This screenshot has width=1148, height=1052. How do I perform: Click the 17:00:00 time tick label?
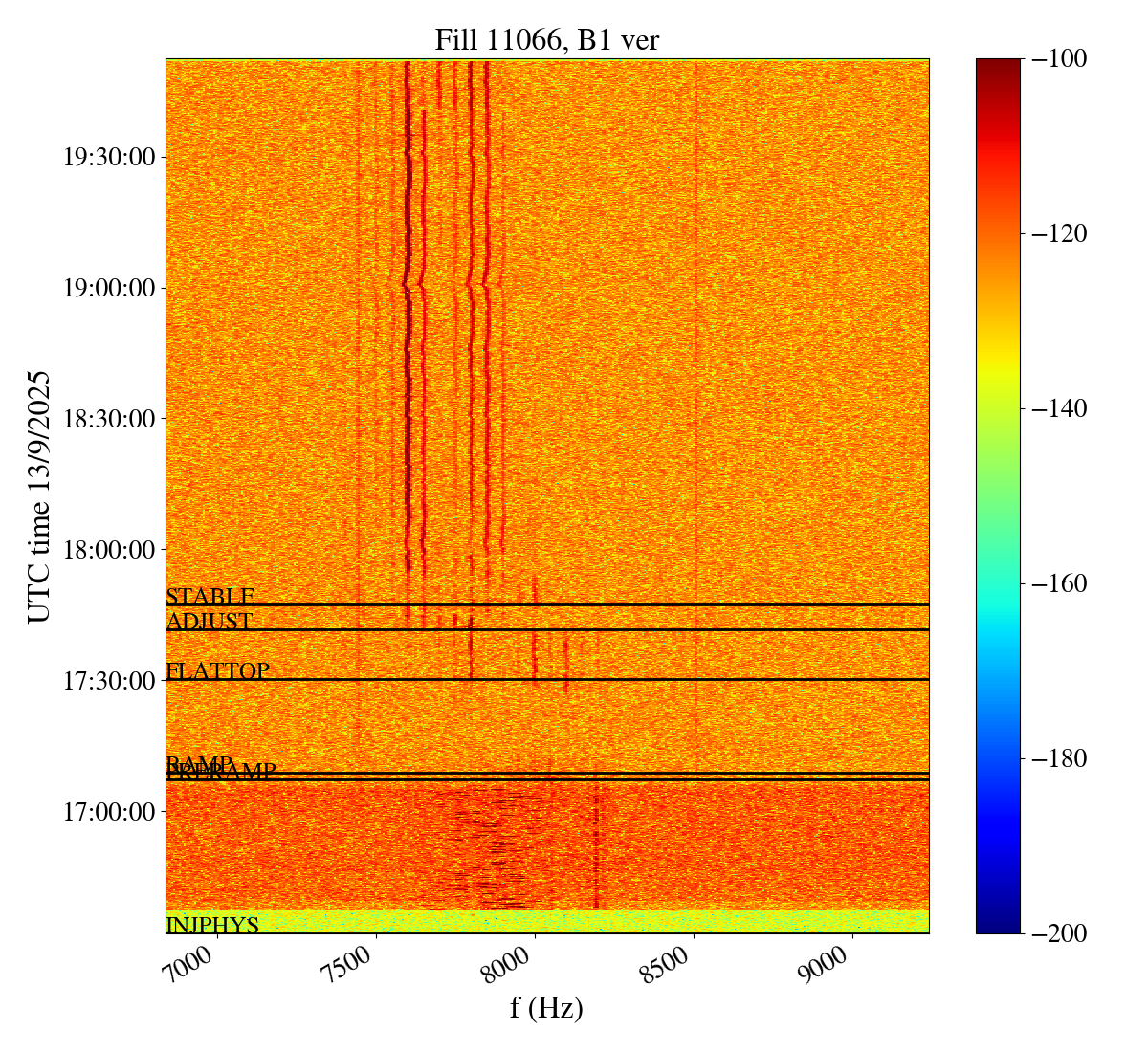109,812
